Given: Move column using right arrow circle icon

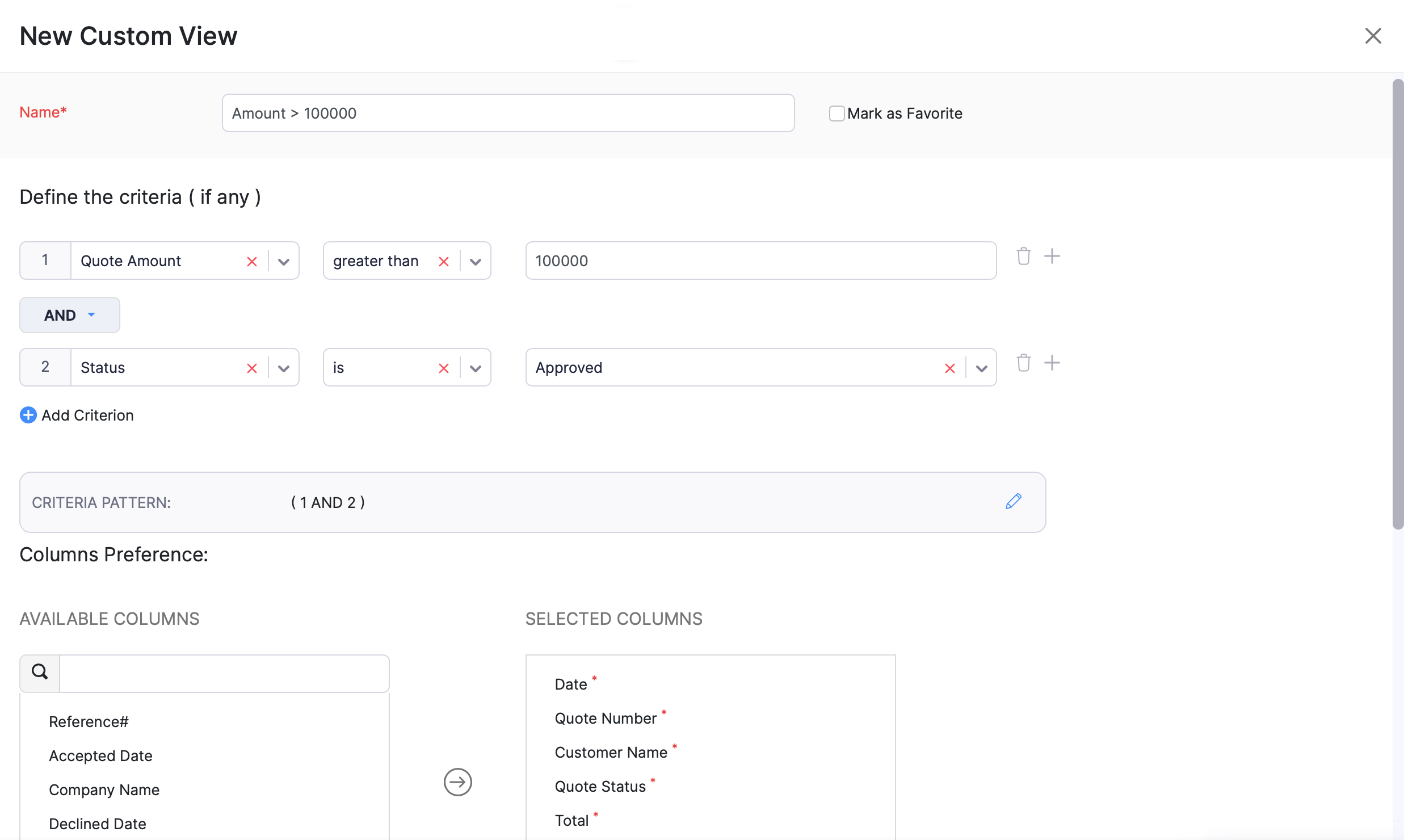Looking at the screenshot, I should (x=457, y=782).
